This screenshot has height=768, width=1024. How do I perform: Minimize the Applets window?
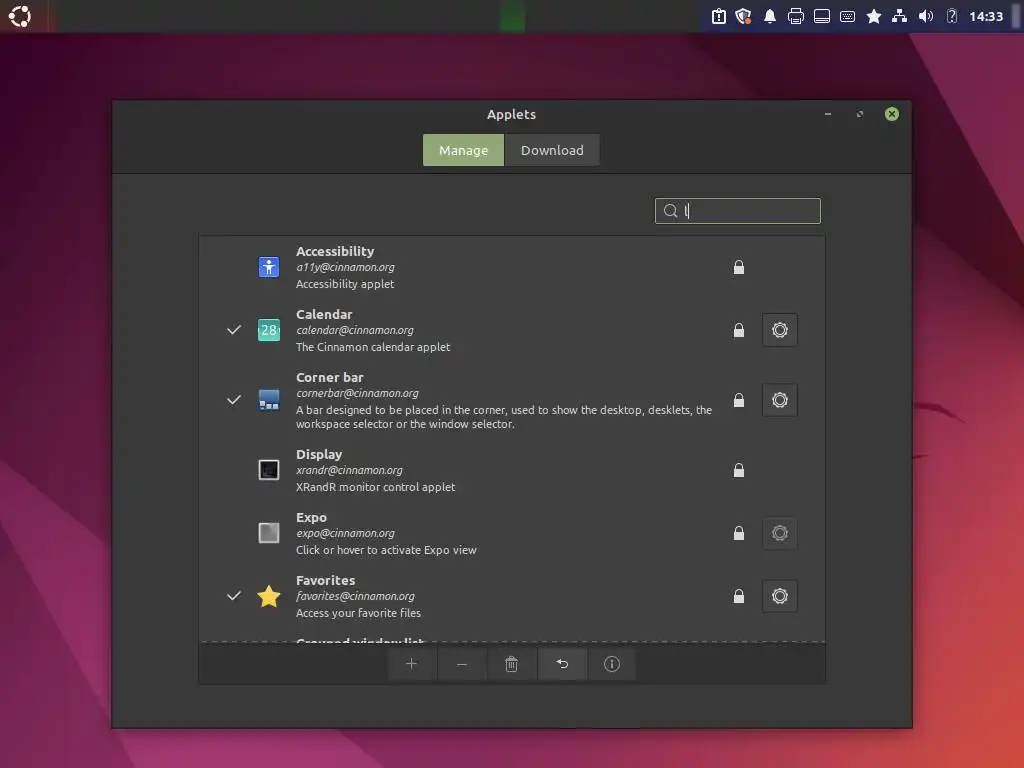pos(827,114)
